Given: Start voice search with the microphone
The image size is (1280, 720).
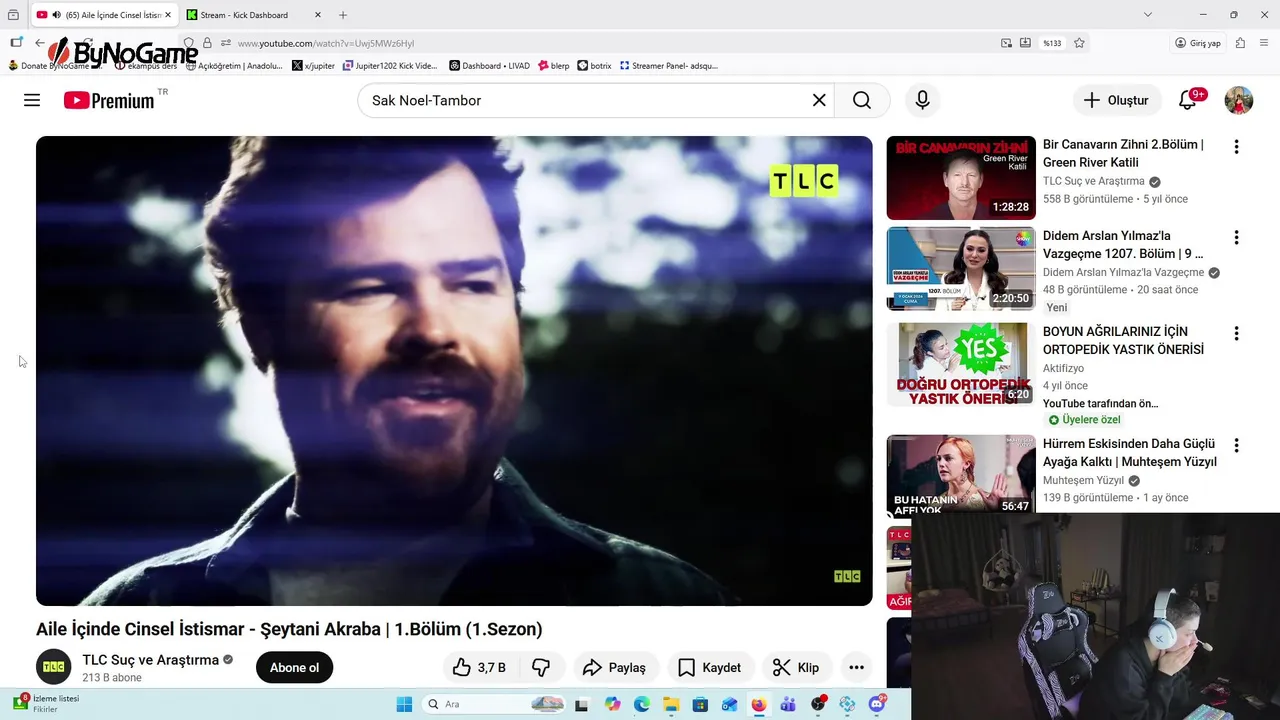Looking at the screenshot, I should pyautogui.click(x=922, y=100).
